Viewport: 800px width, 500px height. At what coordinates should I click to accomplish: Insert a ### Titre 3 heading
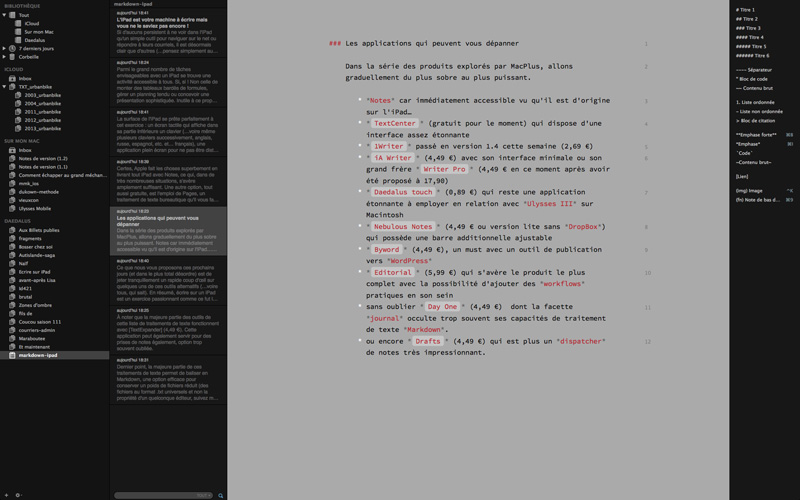pos(748,28)
